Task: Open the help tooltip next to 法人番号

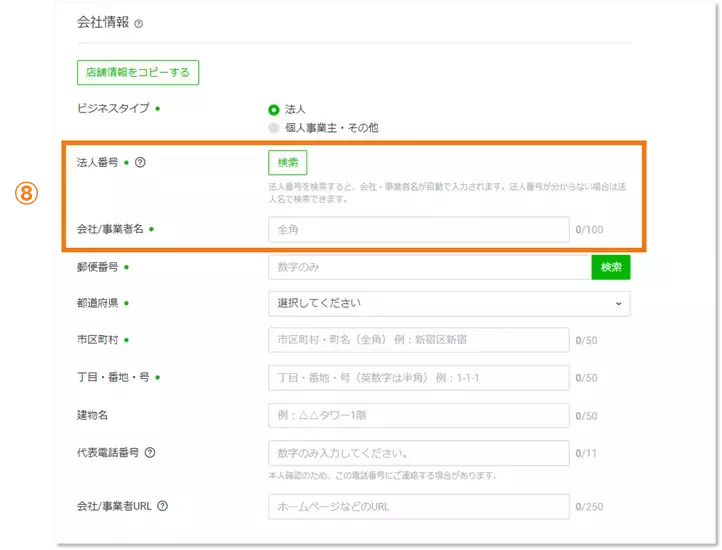Action: click(140, 162)
